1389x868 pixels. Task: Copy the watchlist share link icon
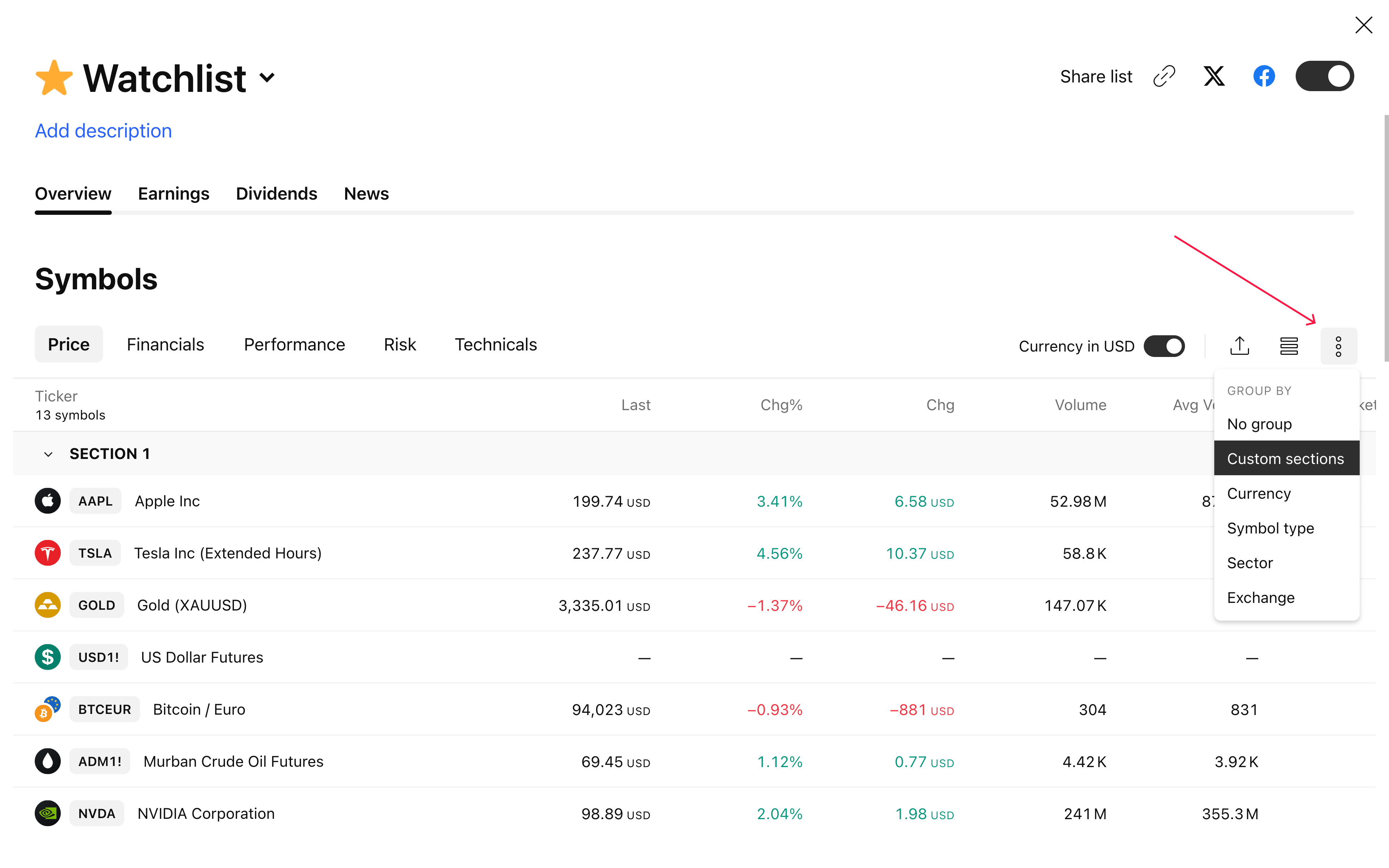pyautogui.click(x=1164, y=76)
